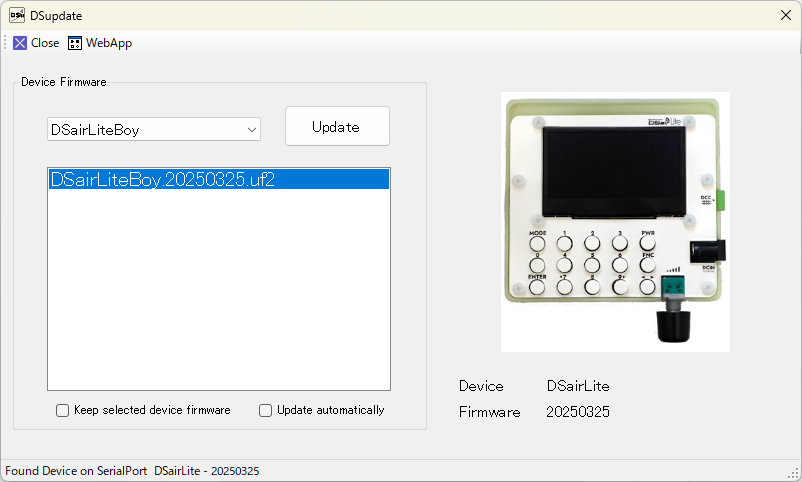The width and height of the screenshot is (802, 482).
Task: Expand the device combo box arrow
Action: [x=251, y=130]
